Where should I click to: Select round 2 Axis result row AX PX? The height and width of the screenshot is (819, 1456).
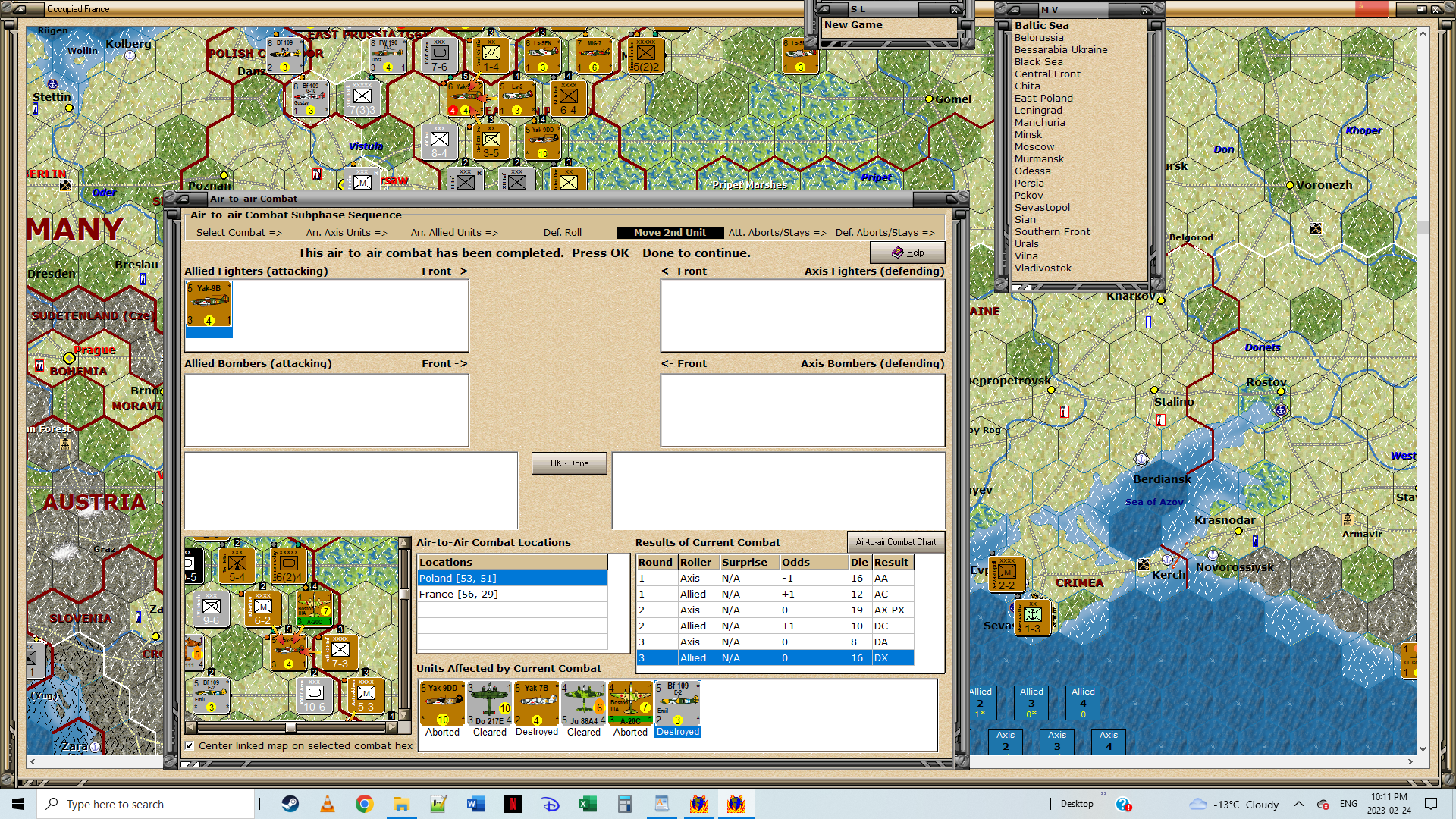click(775, 610)
